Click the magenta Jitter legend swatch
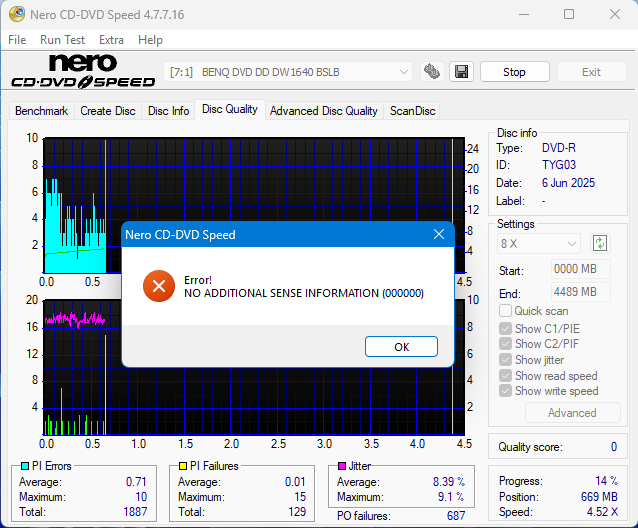The width and height of the screenshot is (638, 528). coord(342,466)
